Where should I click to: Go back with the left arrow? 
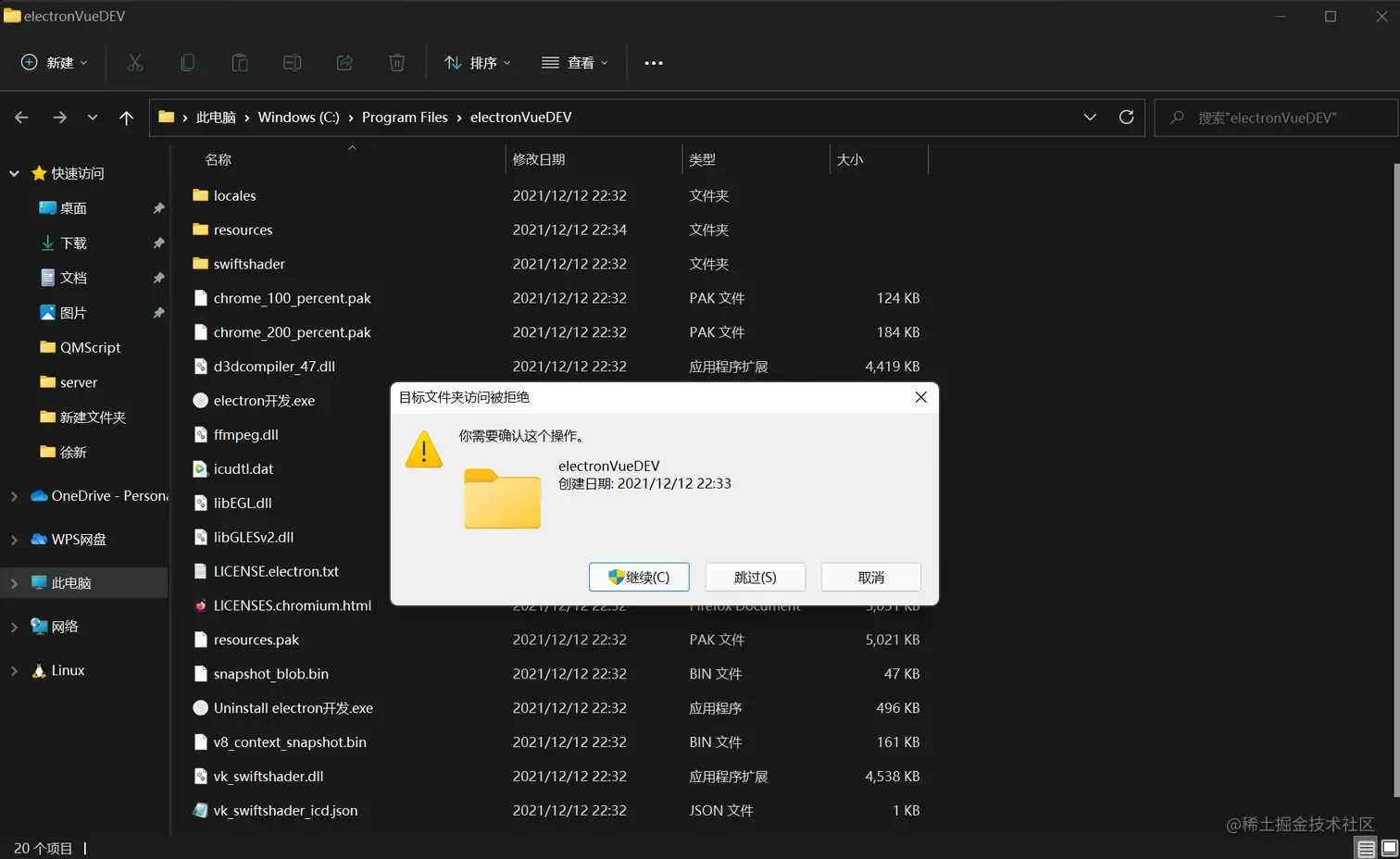(21, 118)
